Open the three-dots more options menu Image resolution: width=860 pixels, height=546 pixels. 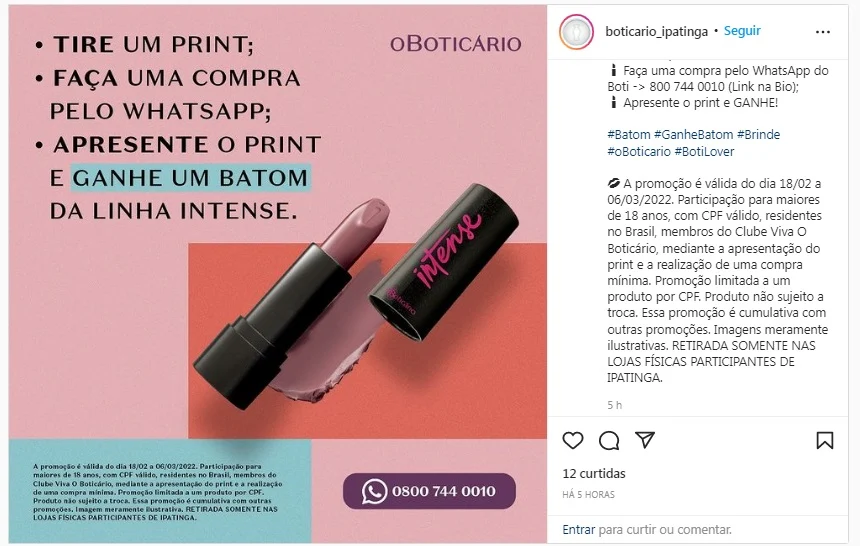point(823,32)
